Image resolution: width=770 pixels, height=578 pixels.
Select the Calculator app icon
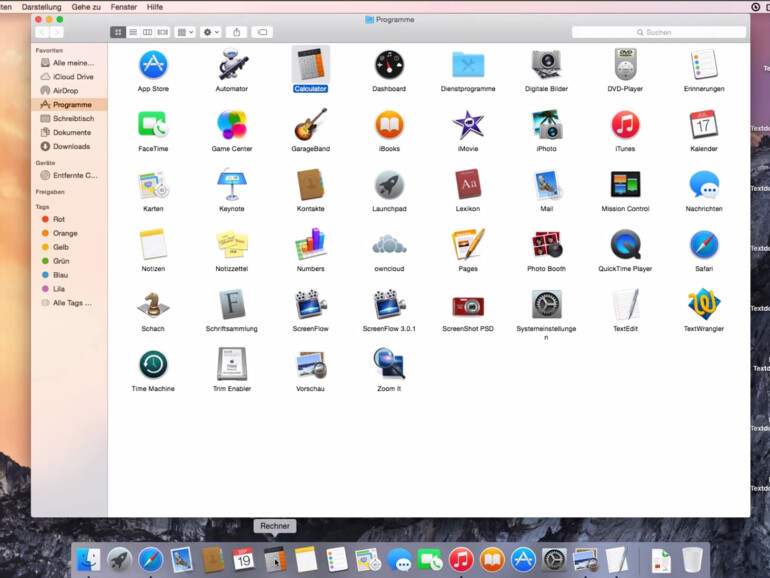point(310,64)
